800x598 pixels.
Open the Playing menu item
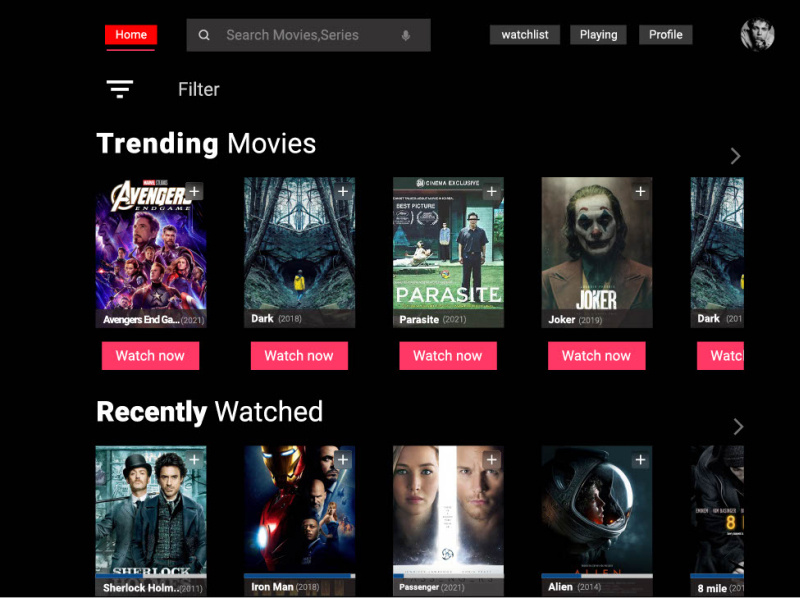(x=598, y=35)
